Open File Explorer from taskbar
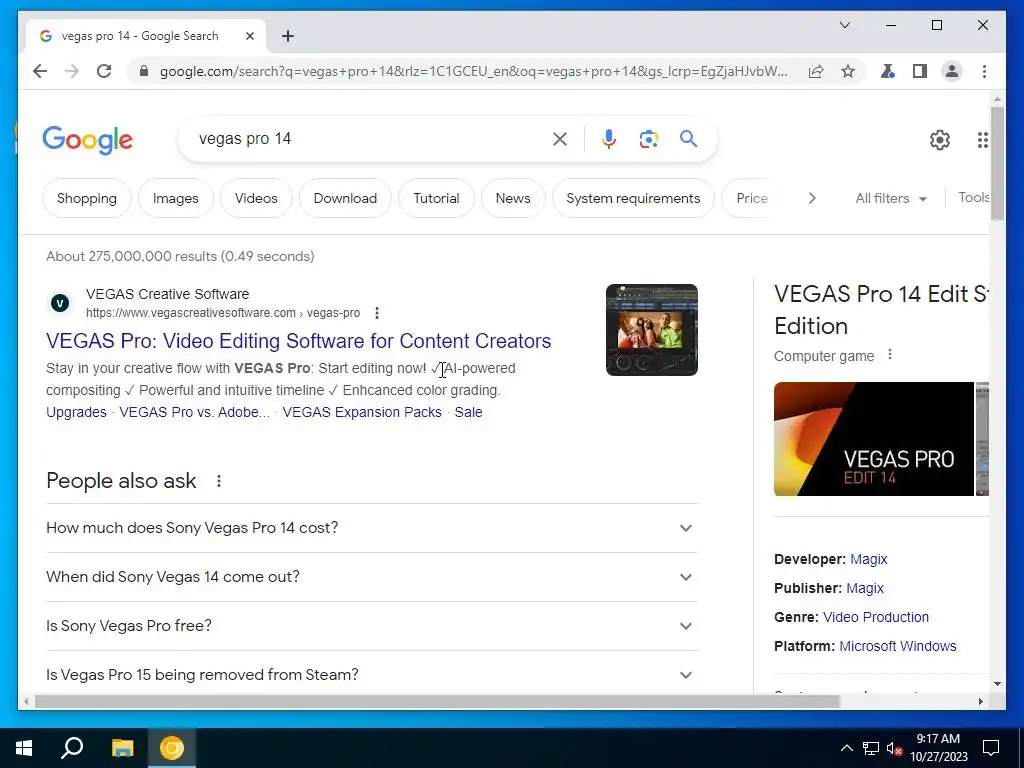 click(122, 748)
